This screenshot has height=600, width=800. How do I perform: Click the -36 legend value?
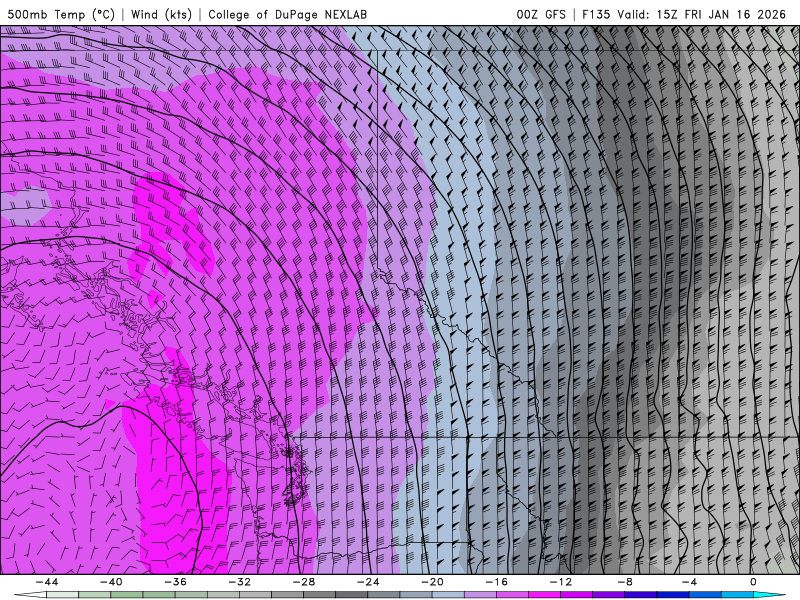click(175, 582)
